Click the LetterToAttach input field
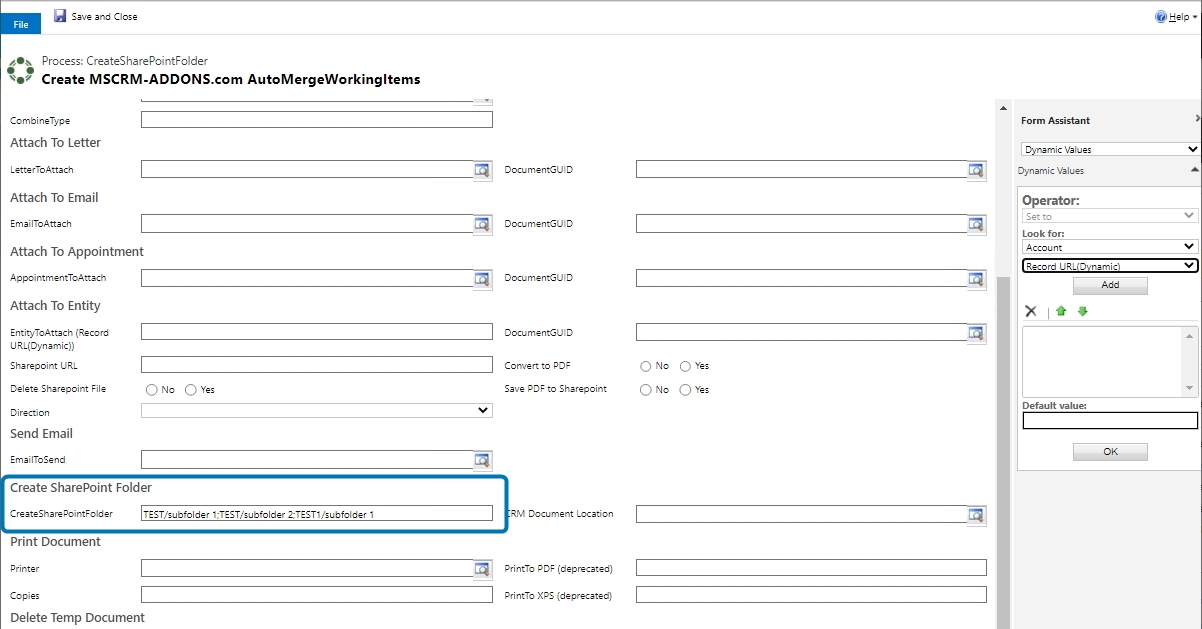1202x629 pixels. [x=307, y=170]
